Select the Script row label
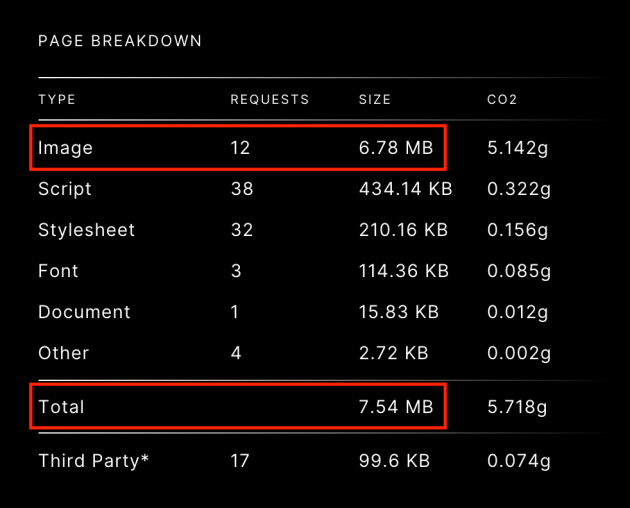This screenshot has height=508, width=630. (65, 189)
